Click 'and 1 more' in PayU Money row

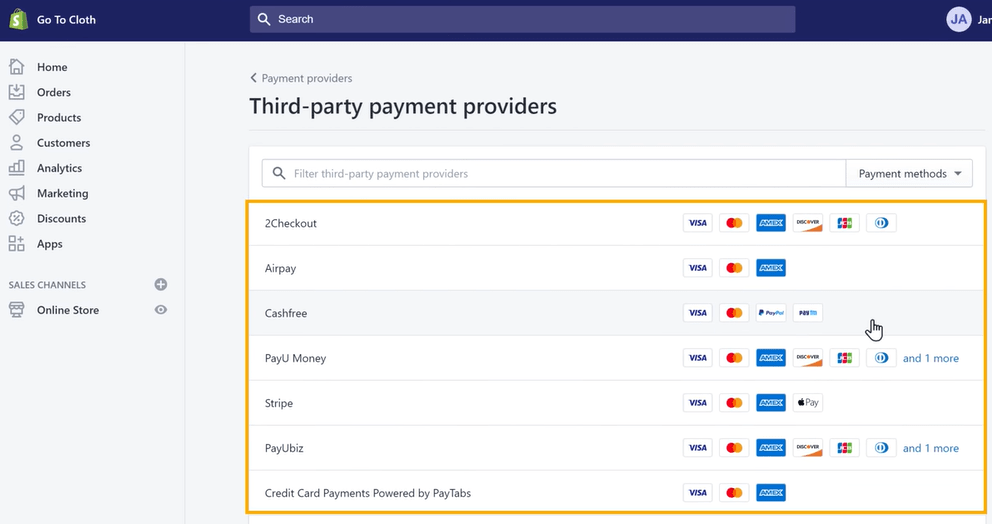point(931,358)
